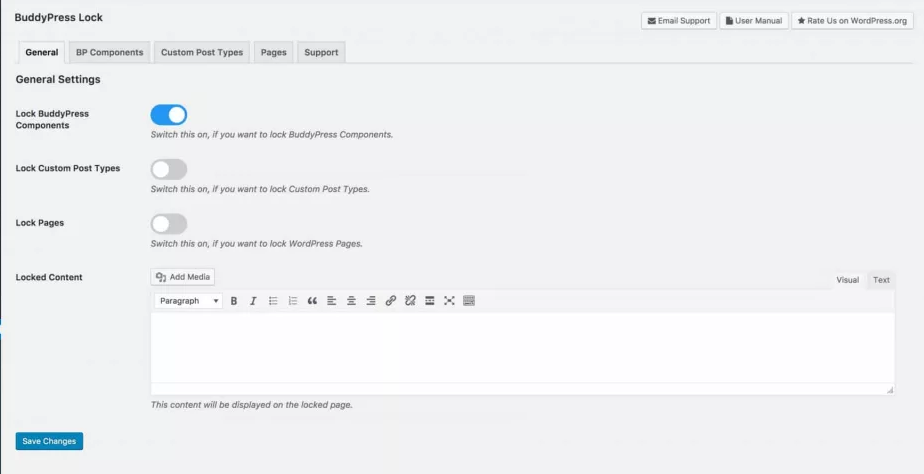This screenshot has width=924, height=474.
Task: Show the toolbar toggle (kitchen sink)
Action: [x=469, y=301]
